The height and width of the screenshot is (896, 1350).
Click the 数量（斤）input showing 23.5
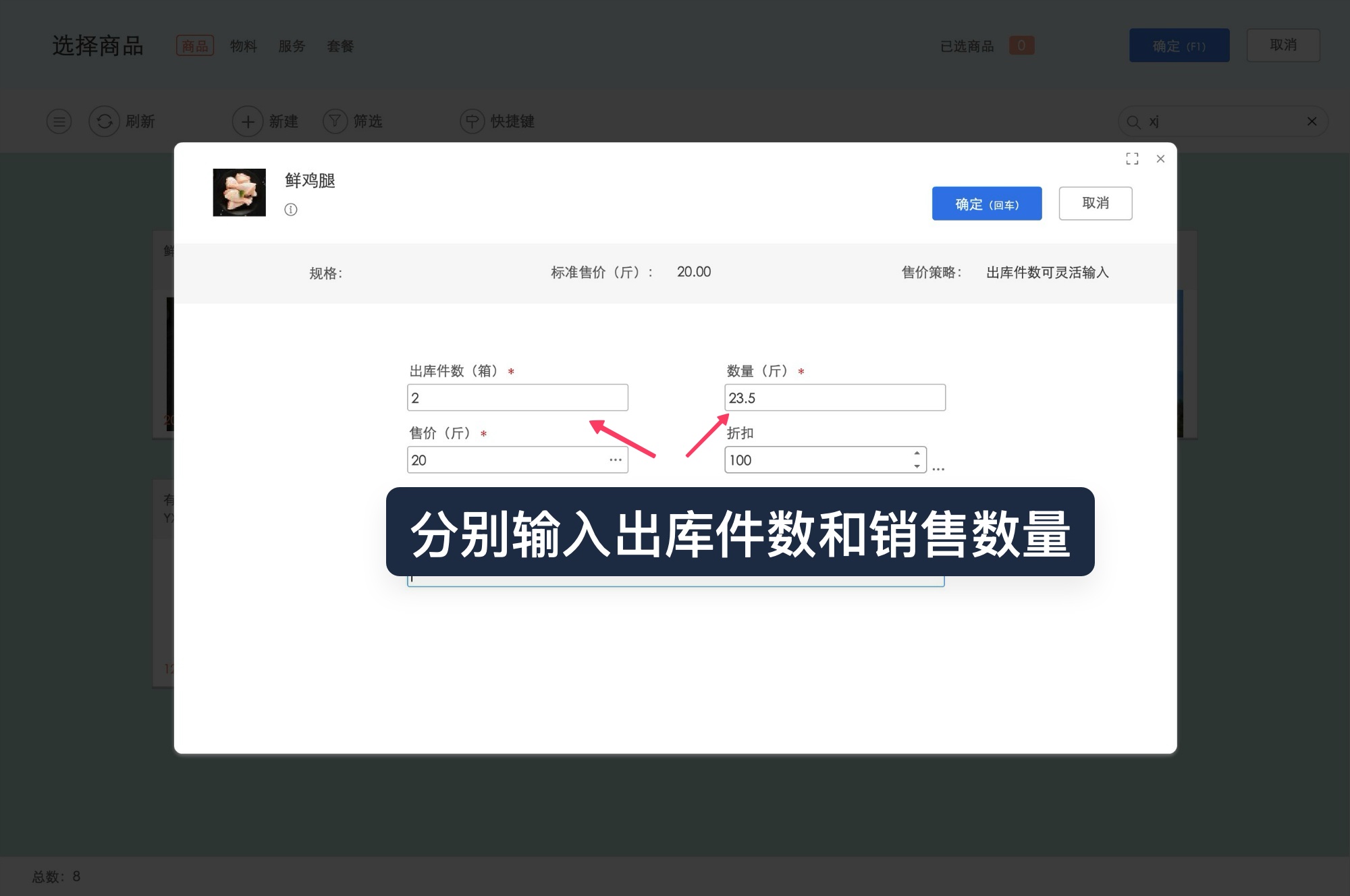tap(836, 397)
